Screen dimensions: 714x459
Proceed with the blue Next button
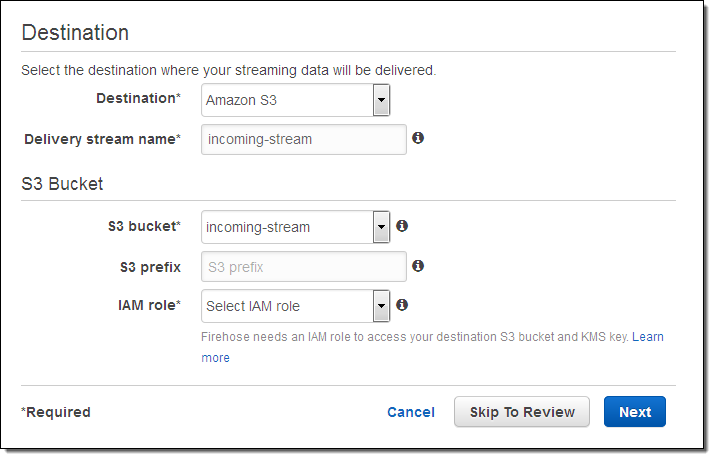[x=635, y=412]
